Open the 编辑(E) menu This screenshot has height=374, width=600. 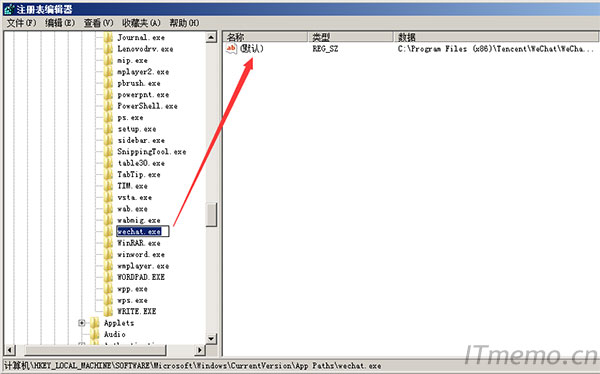(60, 23)
